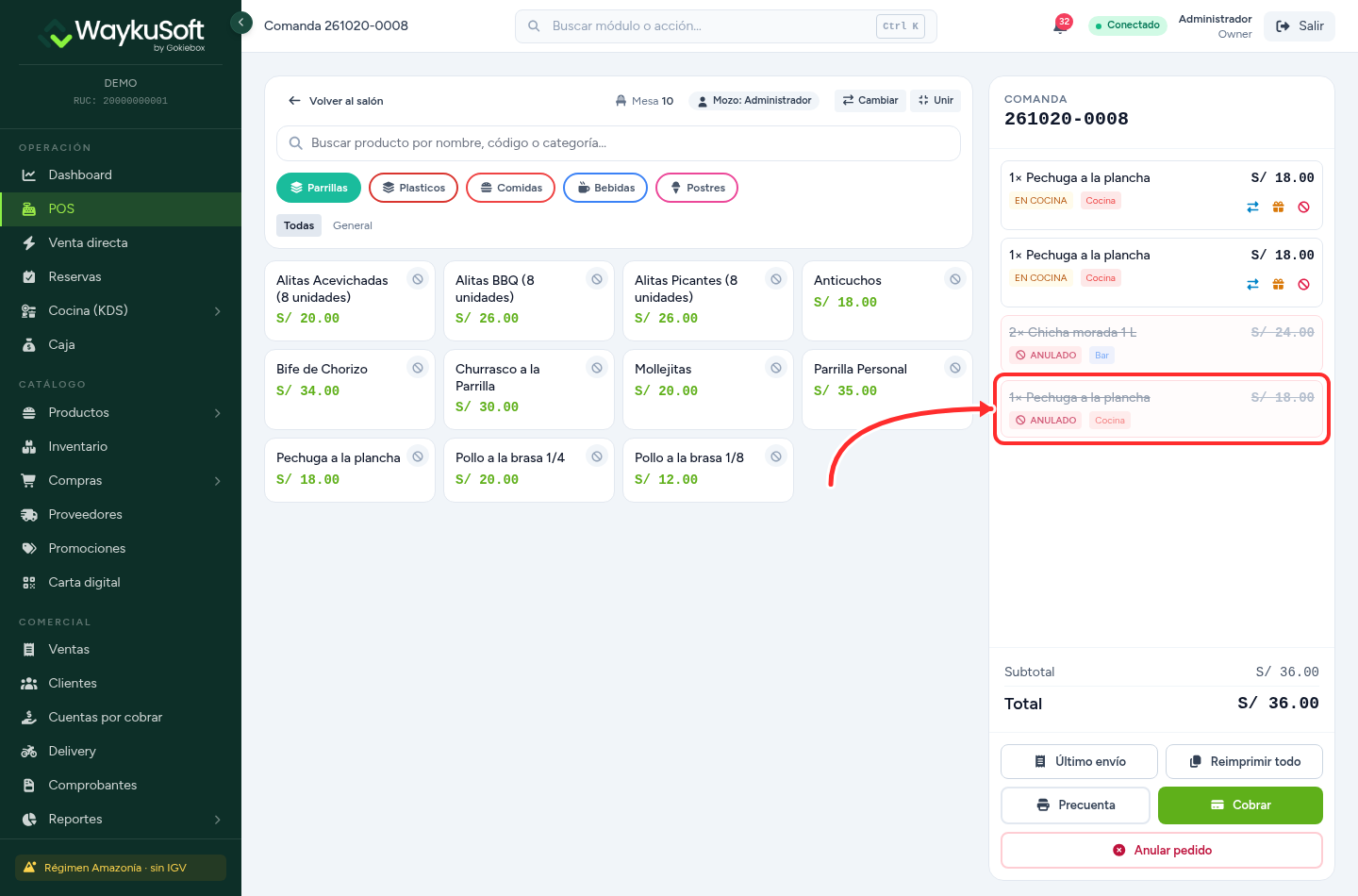Click the Reimprimir todo button
Viewport: 1358px width, 896px height.
[1245, 762]
